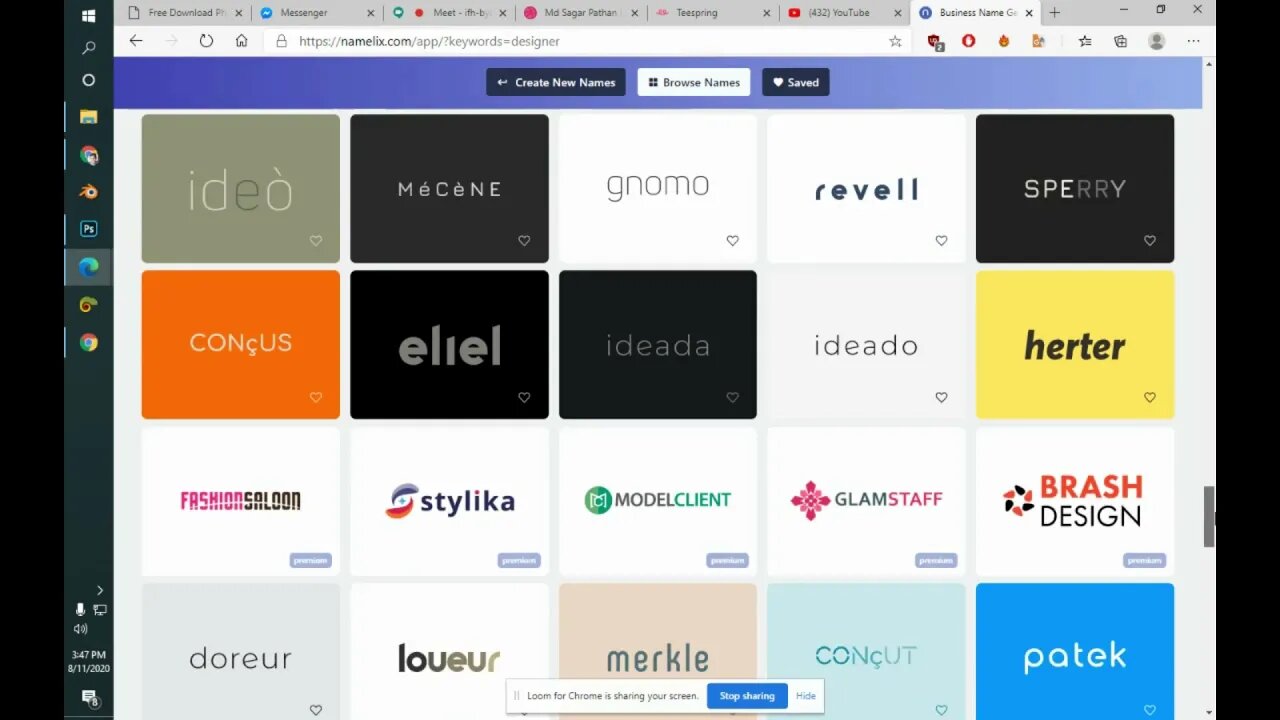Image resolution: width=1280 pixels, height=720 pixels.
Task: Switch to the YouTube tab
Action: pos(844,13)
